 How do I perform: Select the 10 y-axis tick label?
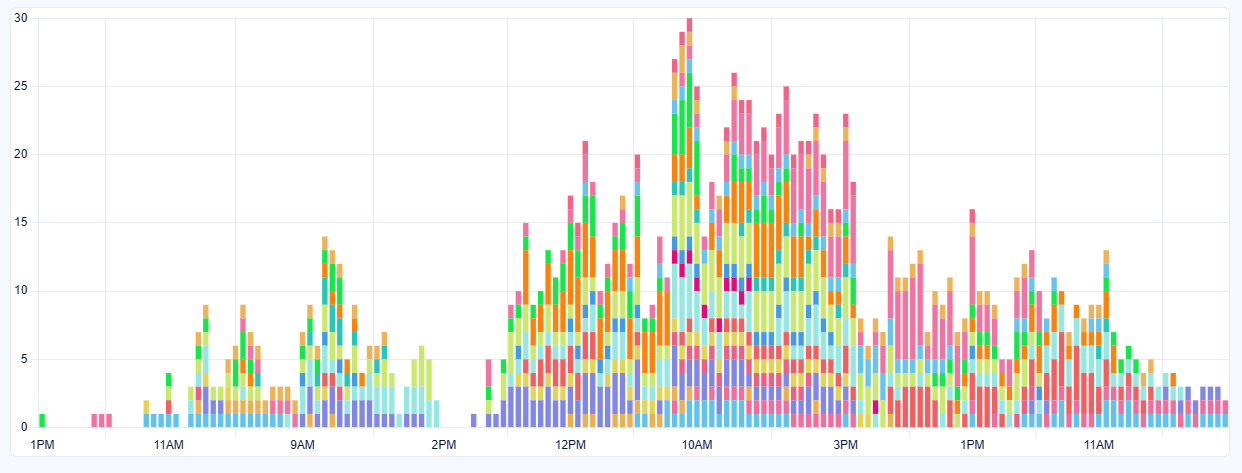[x=21, y=291]
